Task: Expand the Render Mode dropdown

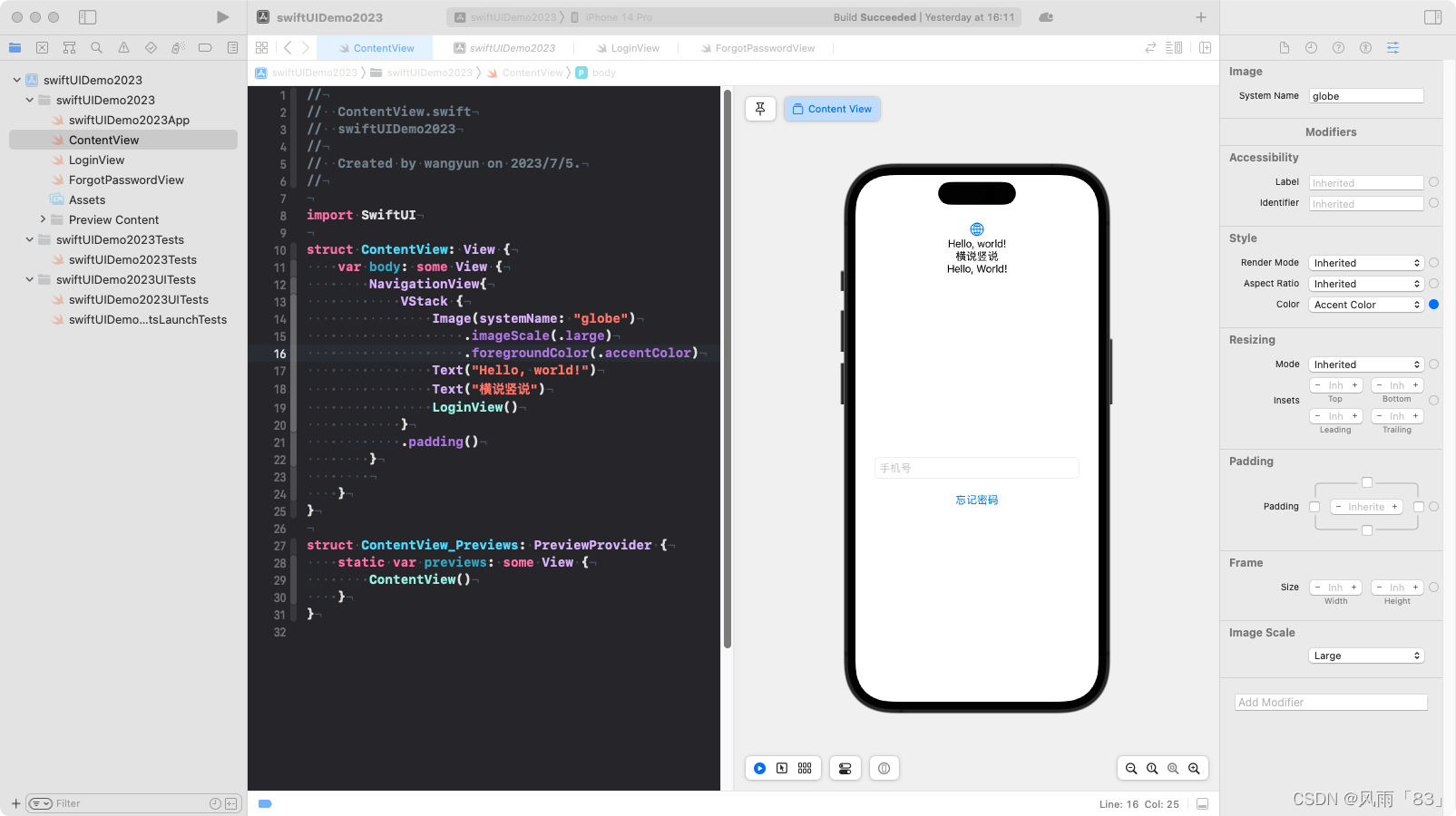Action: 1365,262
